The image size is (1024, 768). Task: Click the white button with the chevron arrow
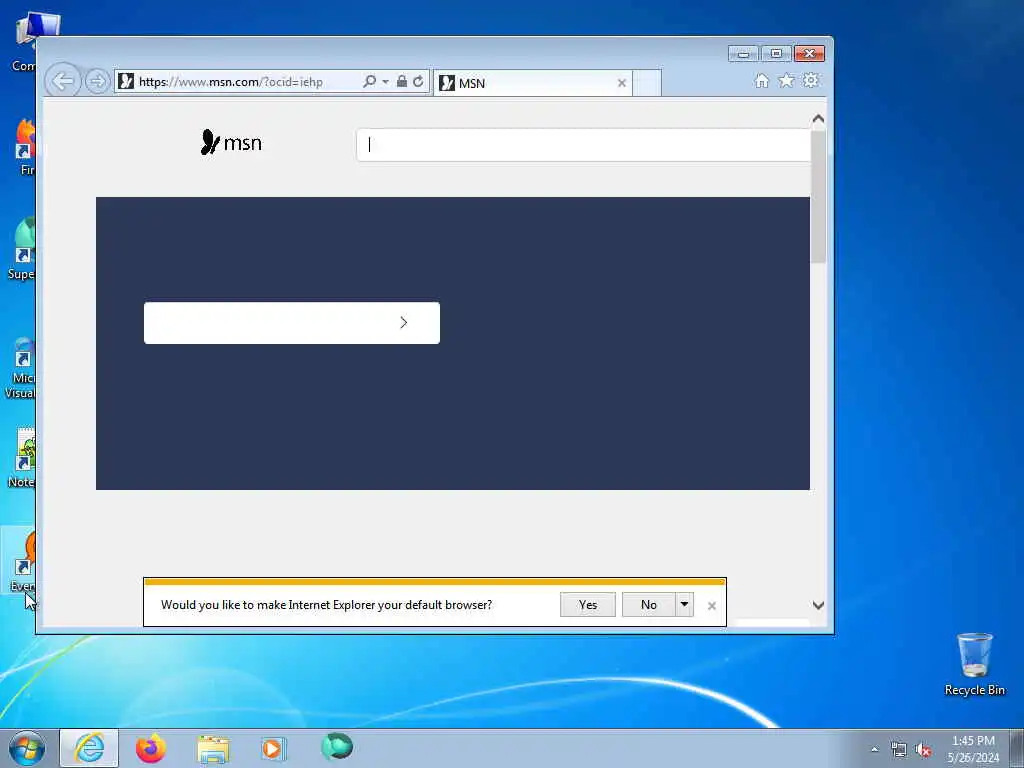pyautogui.click(x=292, y=323)
